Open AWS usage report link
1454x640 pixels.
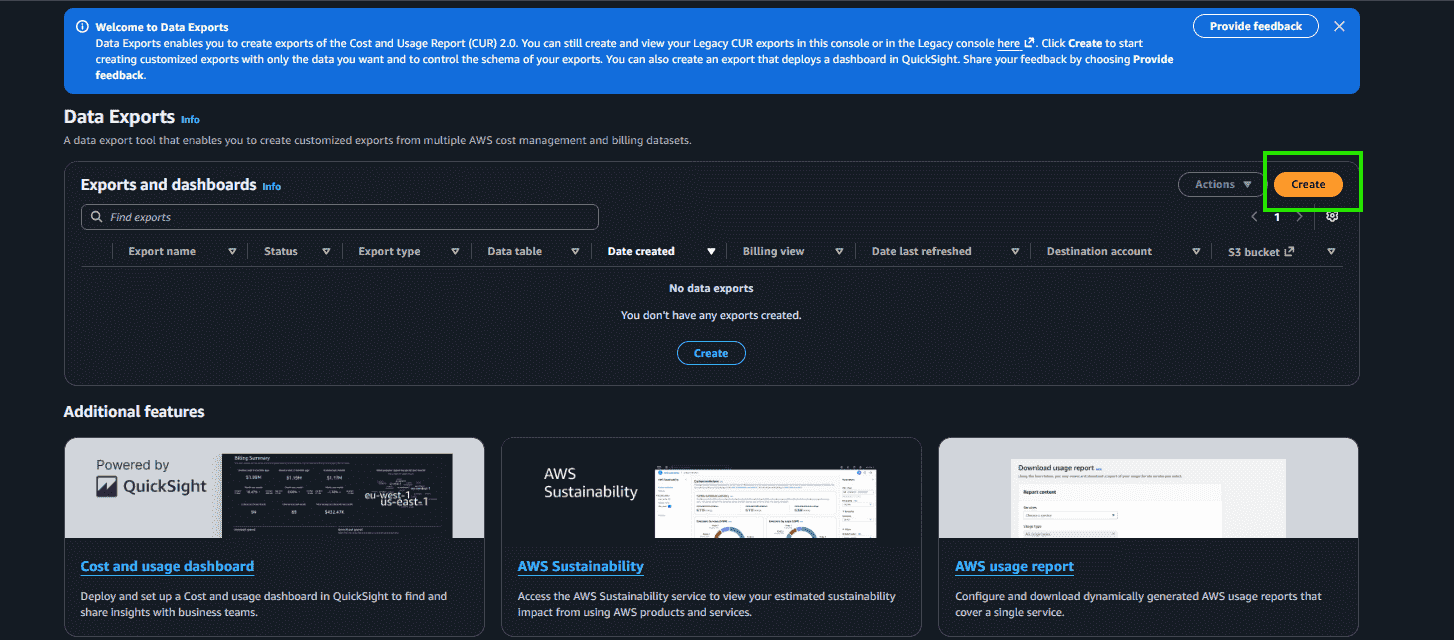coord(1014,566)
